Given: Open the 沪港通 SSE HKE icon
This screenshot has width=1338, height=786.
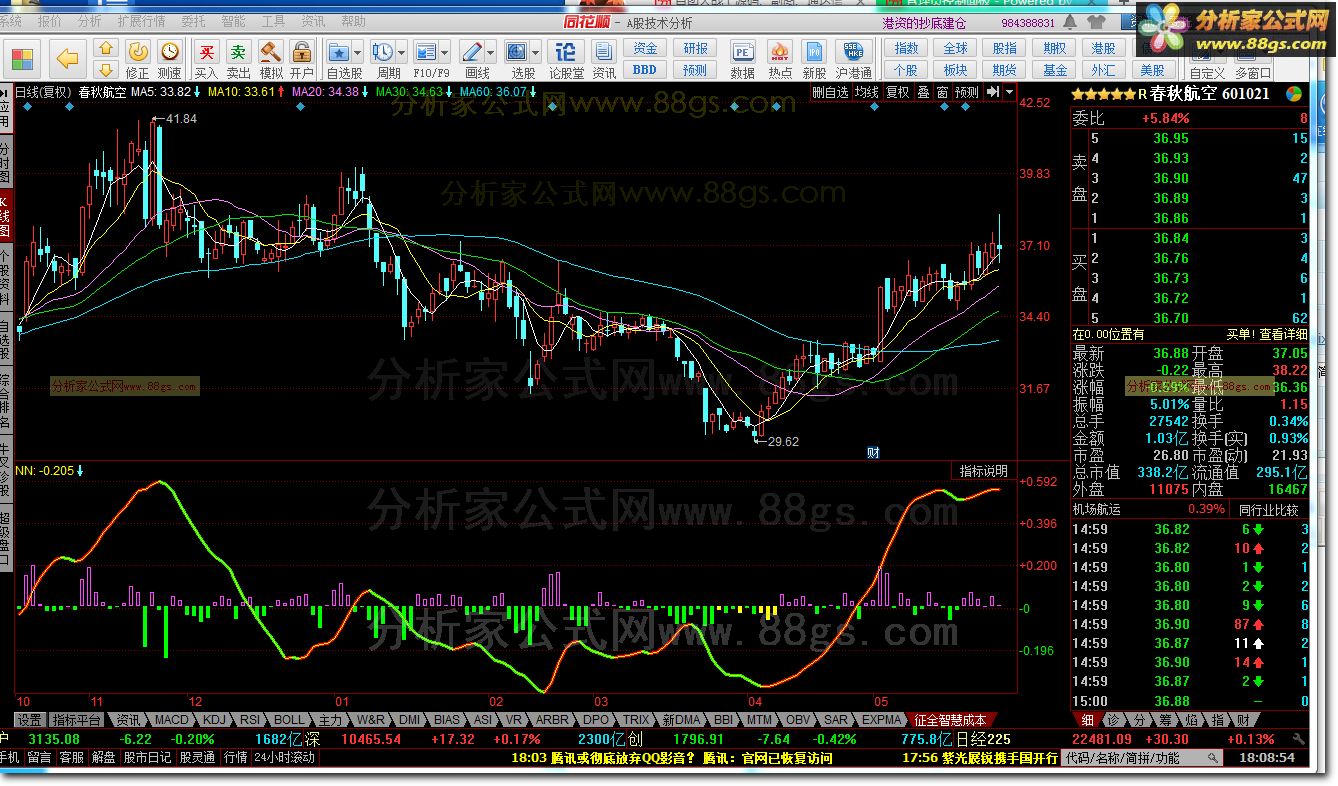Looking at the screenshot, I should tap(853, 52).
